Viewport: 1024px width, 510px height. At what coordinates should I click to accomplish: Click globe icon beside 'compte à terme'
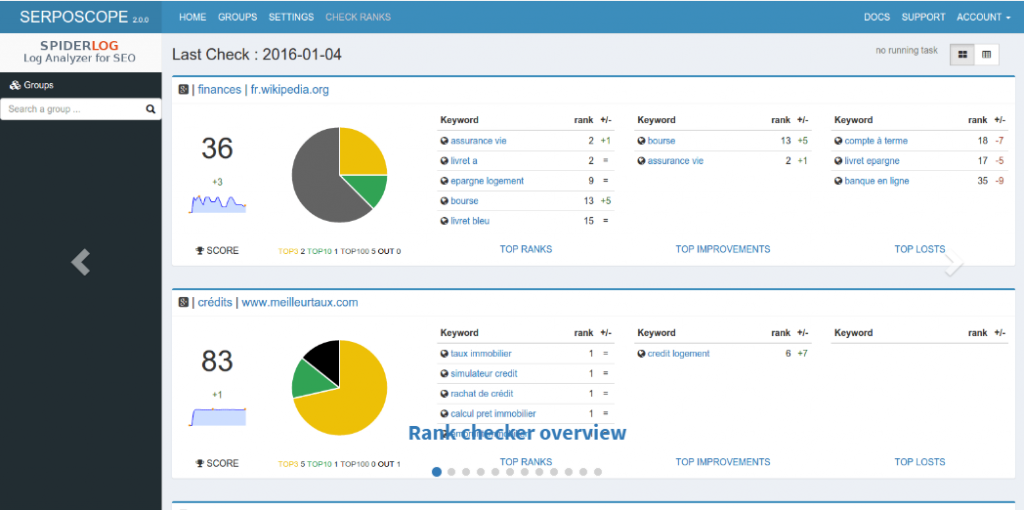coord(839,140)
